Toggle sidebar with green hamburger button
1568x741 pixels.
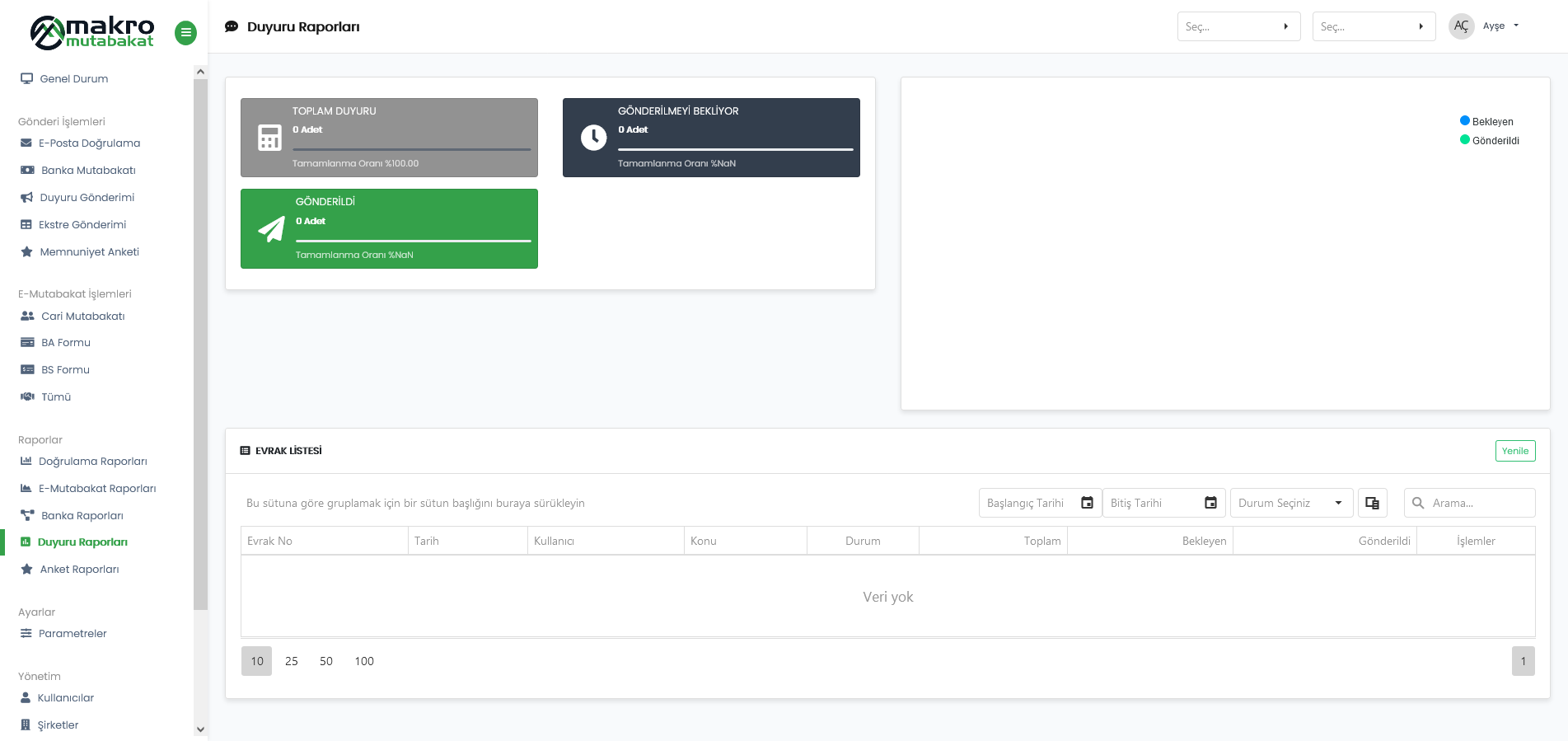pos(185,33)
